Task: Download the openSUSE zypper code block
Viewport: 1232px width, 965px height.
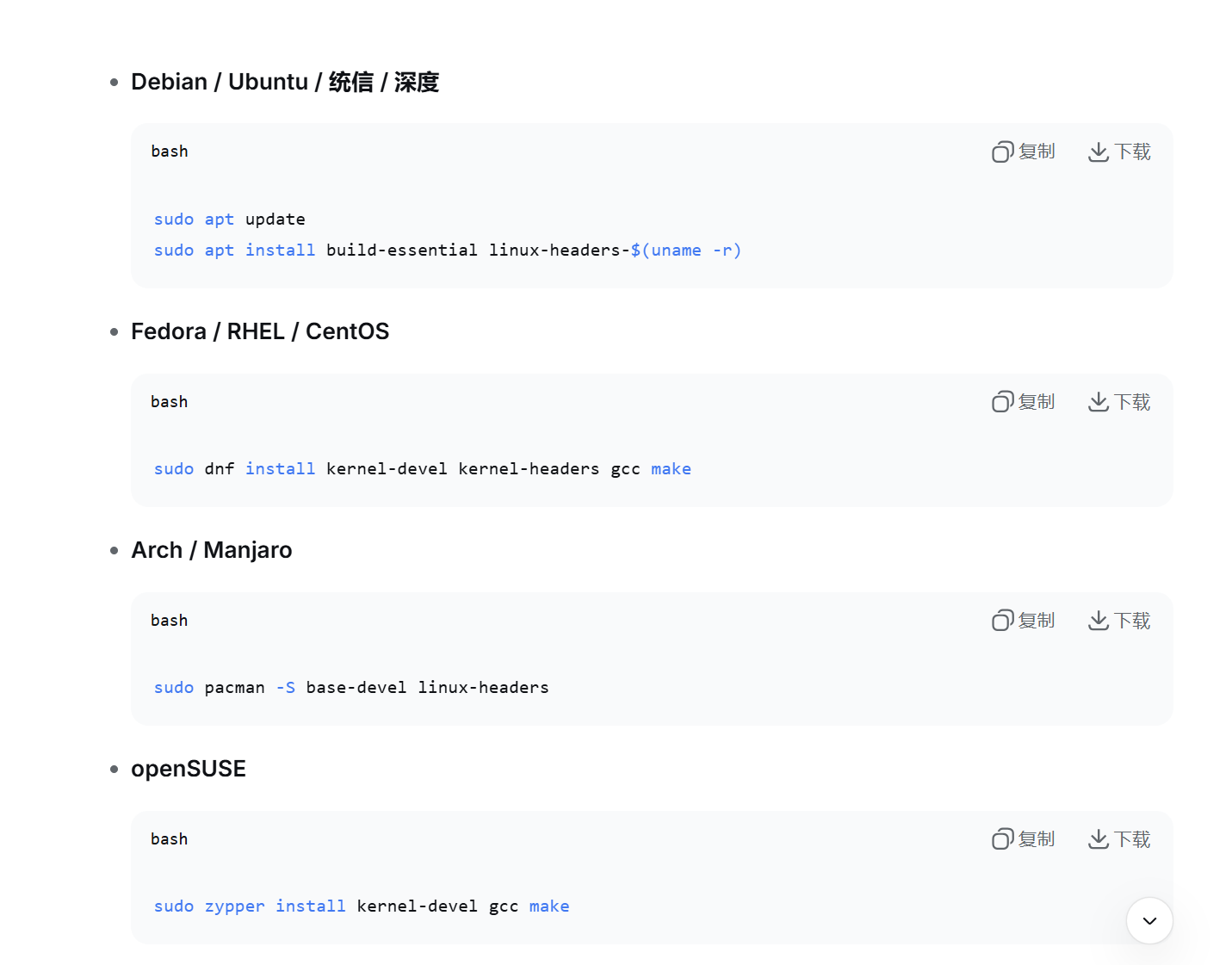Action: [1119, 839]
